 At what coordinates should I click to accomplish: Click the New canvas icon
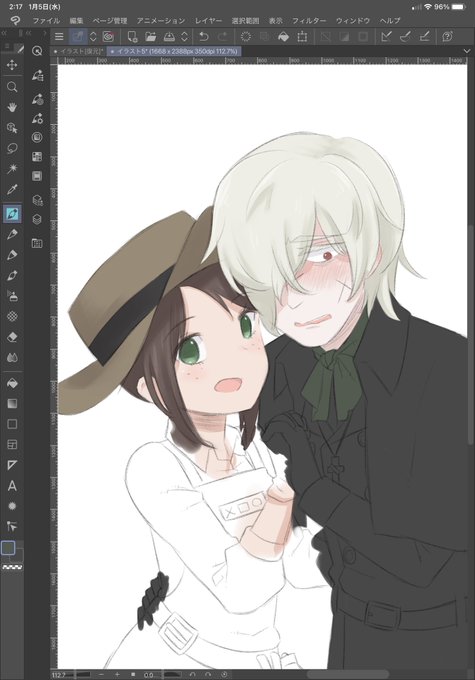coord(132,37)
